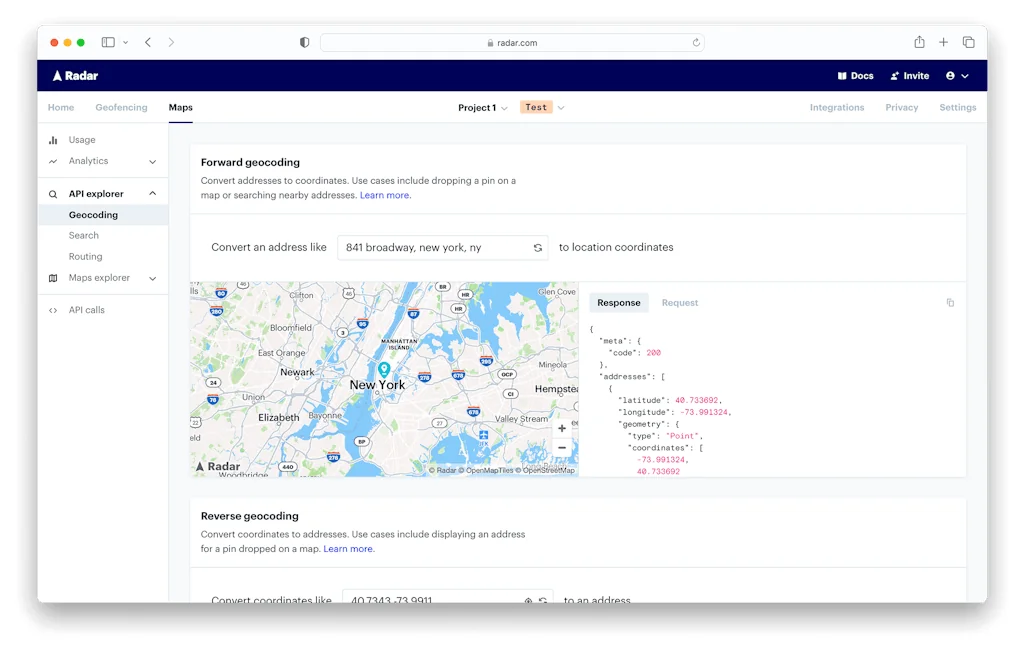Click the teal map pin marker
Viewport: 1024px width, 651px height.
[x=383, y=370]
